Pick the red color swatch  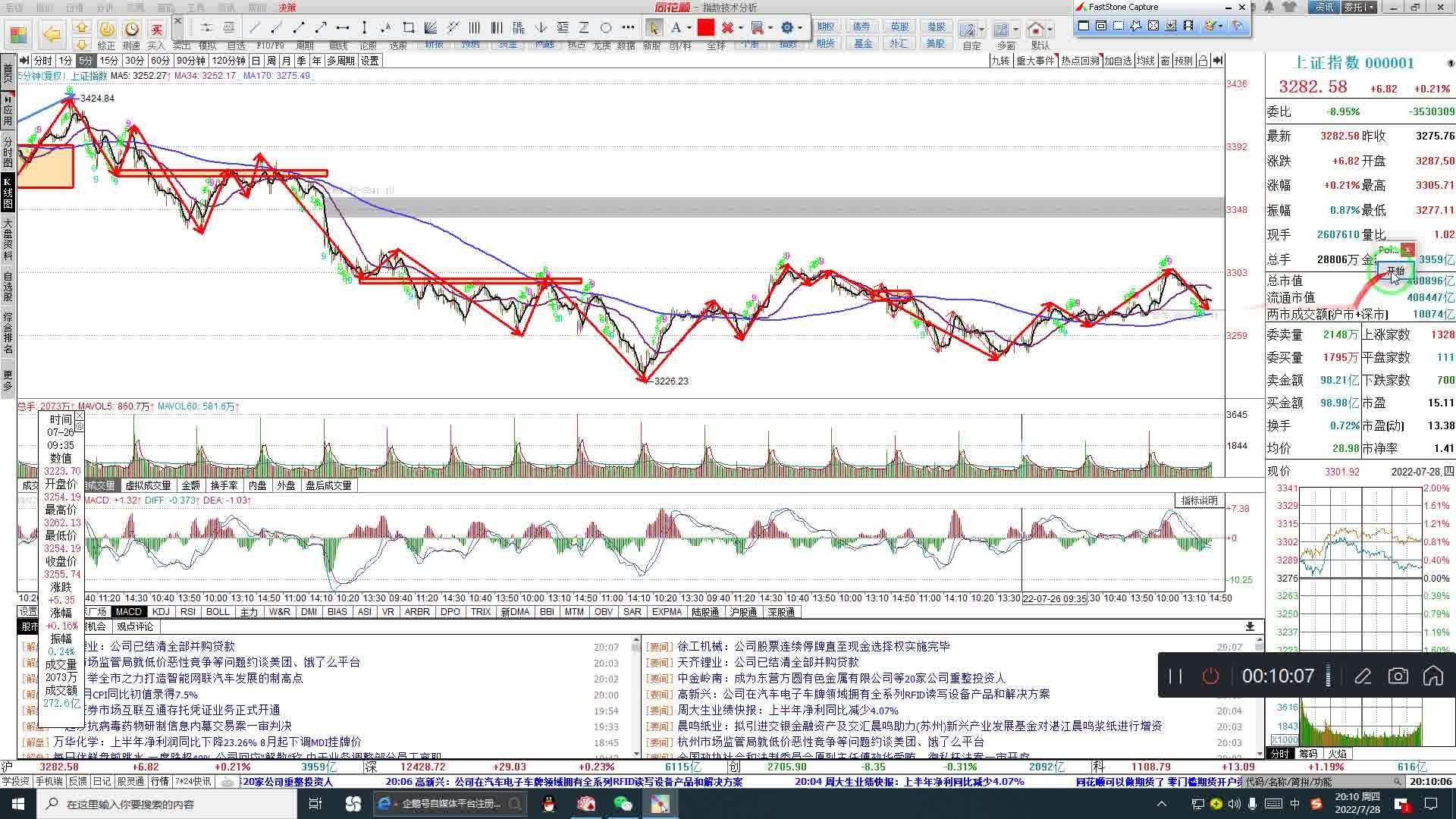point(706,27)
